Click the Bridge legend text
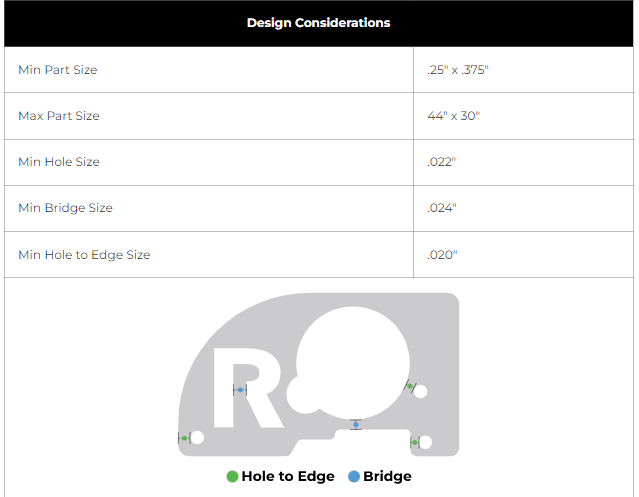The image size is (639, 497). pyautogui.click(x=387, y=477)
